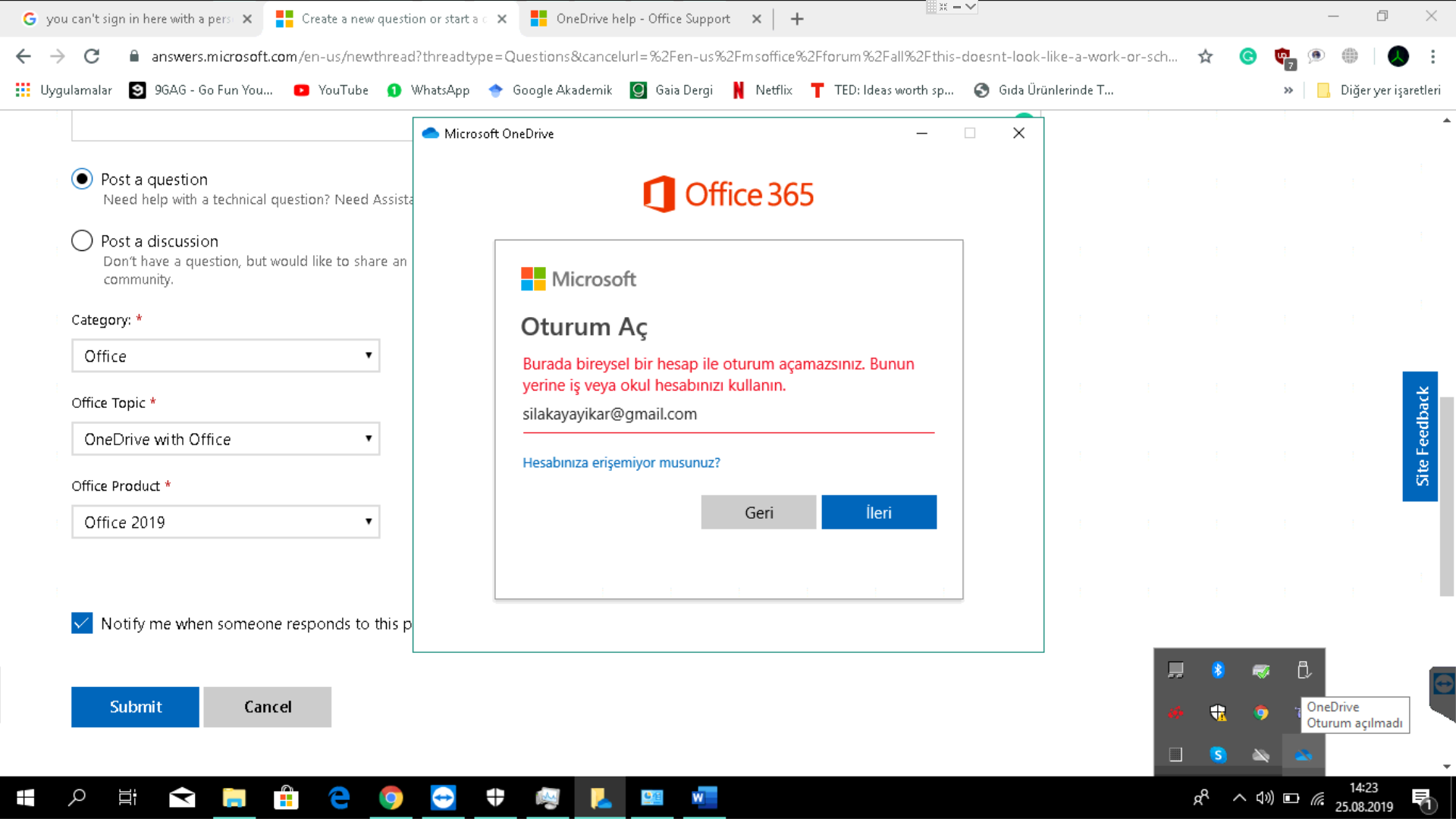This screenshot has height=819, width=1456.
Task: Open the WhatsApp bookmark
Action: [428, 90]
